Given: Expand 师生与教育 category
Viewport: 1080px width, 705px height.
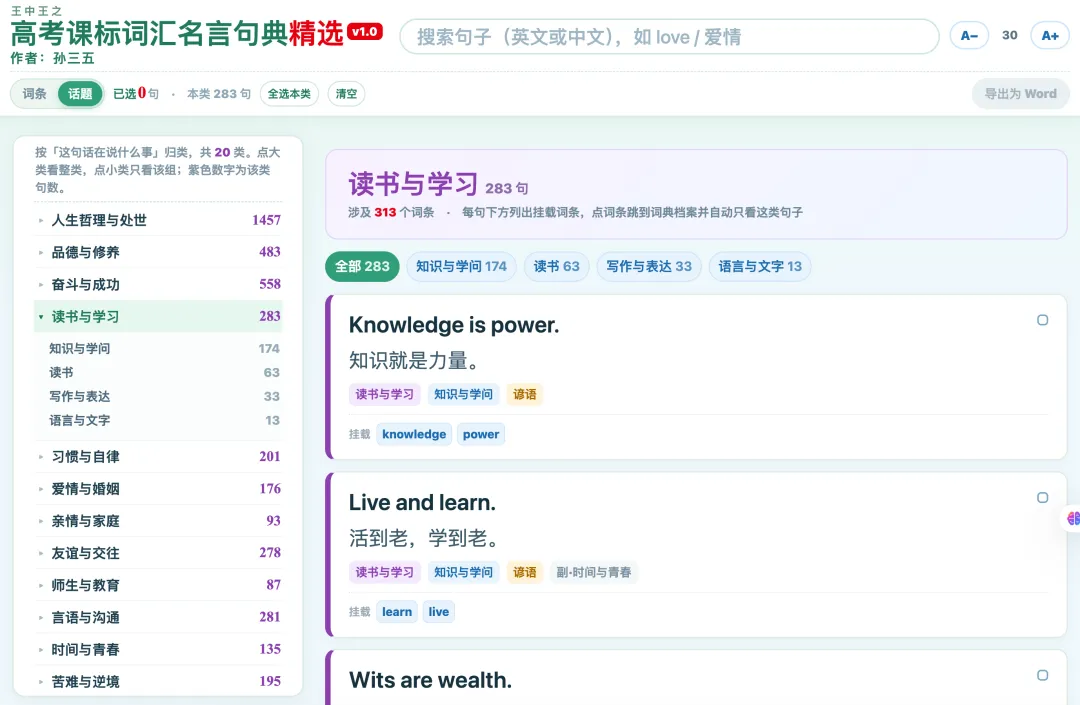Looking at the screenshot, I should pyautogui.click(x=158, y=585).
